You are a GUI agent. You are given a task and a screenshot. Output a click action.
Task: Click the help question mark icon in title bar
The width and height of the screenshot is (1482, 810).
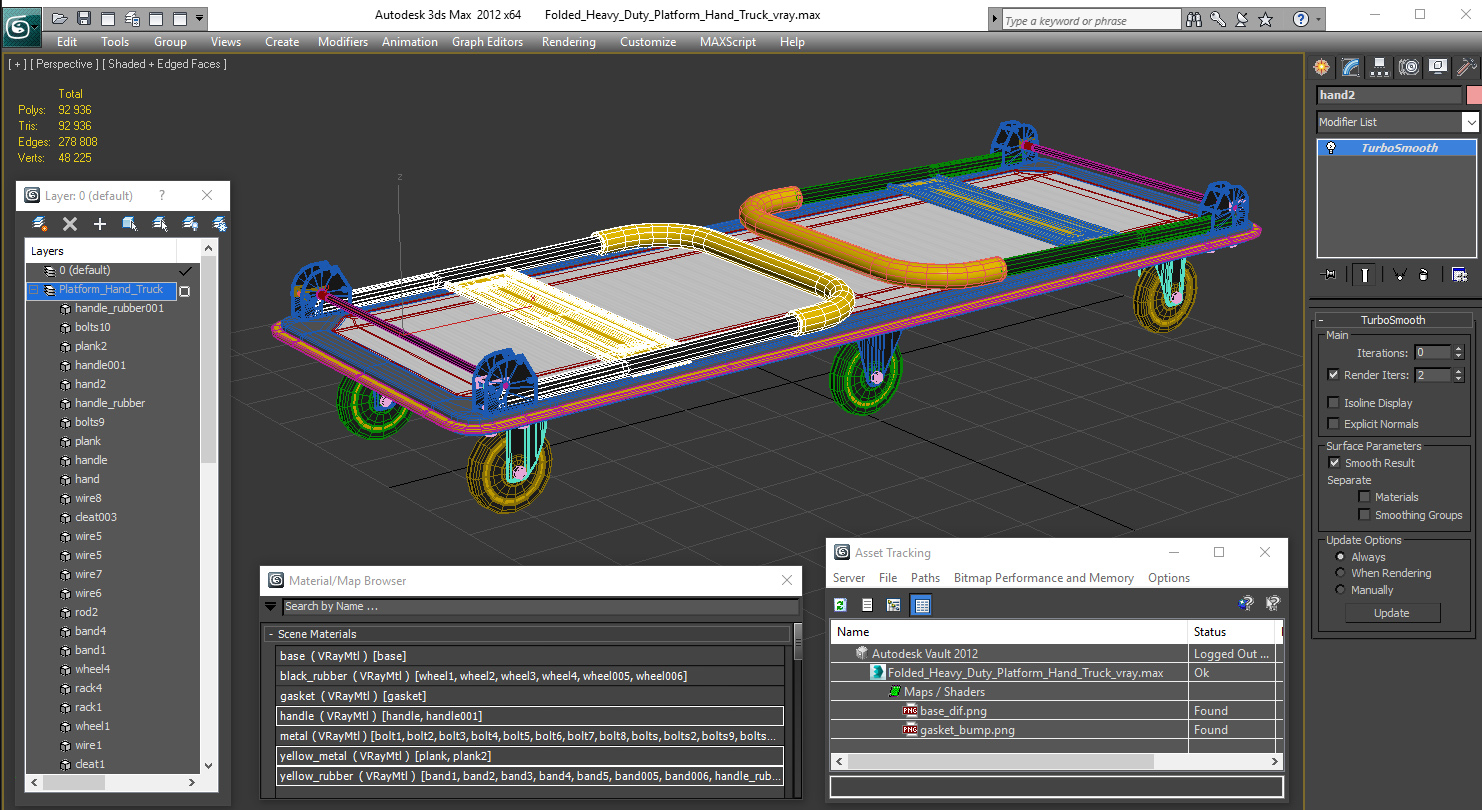(x=1300, y=19)
